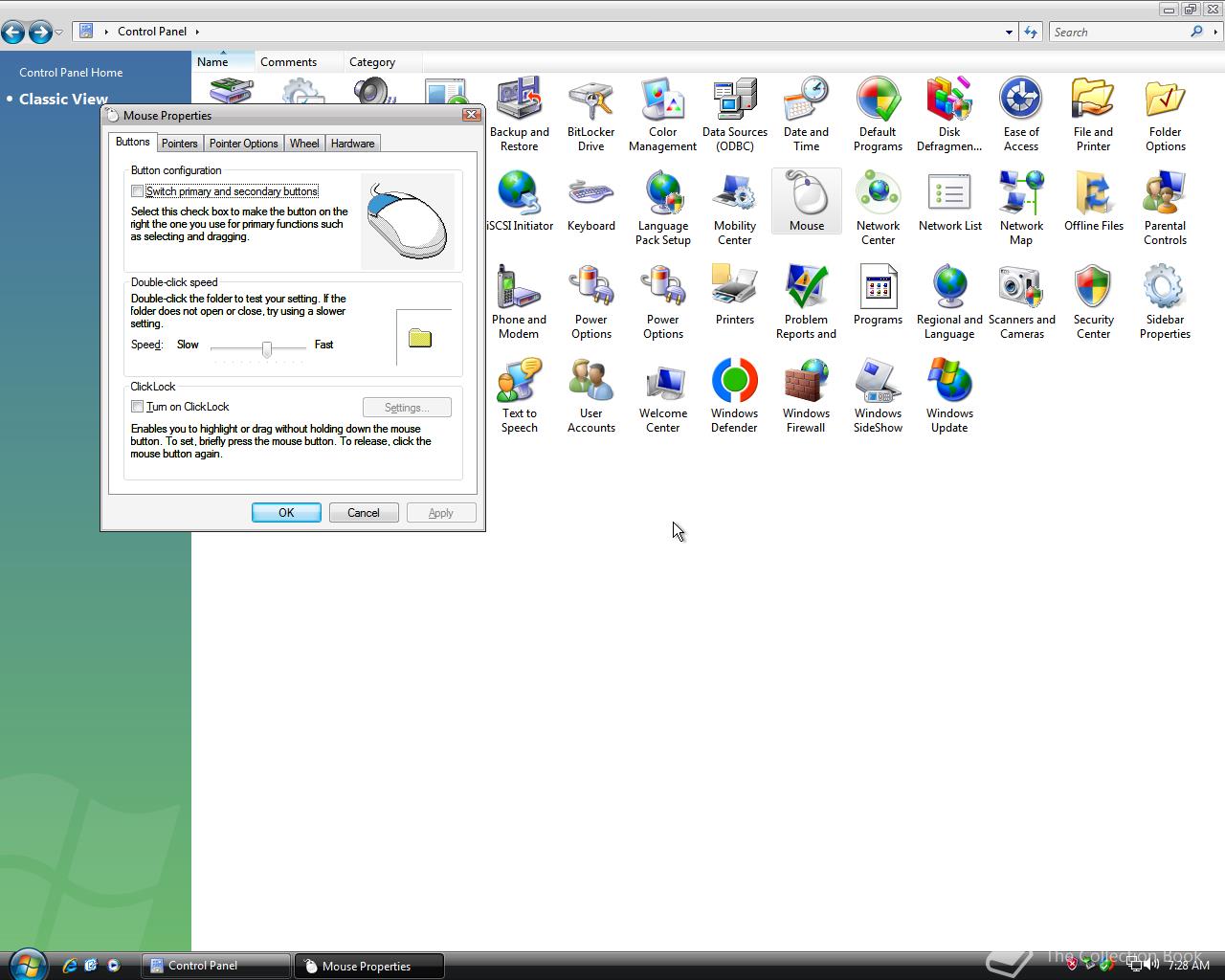This screenshot has width=1225, height=980.
Task: Switch to the Wheel tab
Action: (304, 144)
